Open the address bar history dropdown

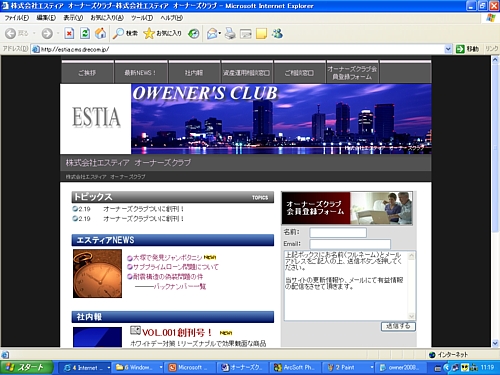pyautogui.click(x=448, y=49)
